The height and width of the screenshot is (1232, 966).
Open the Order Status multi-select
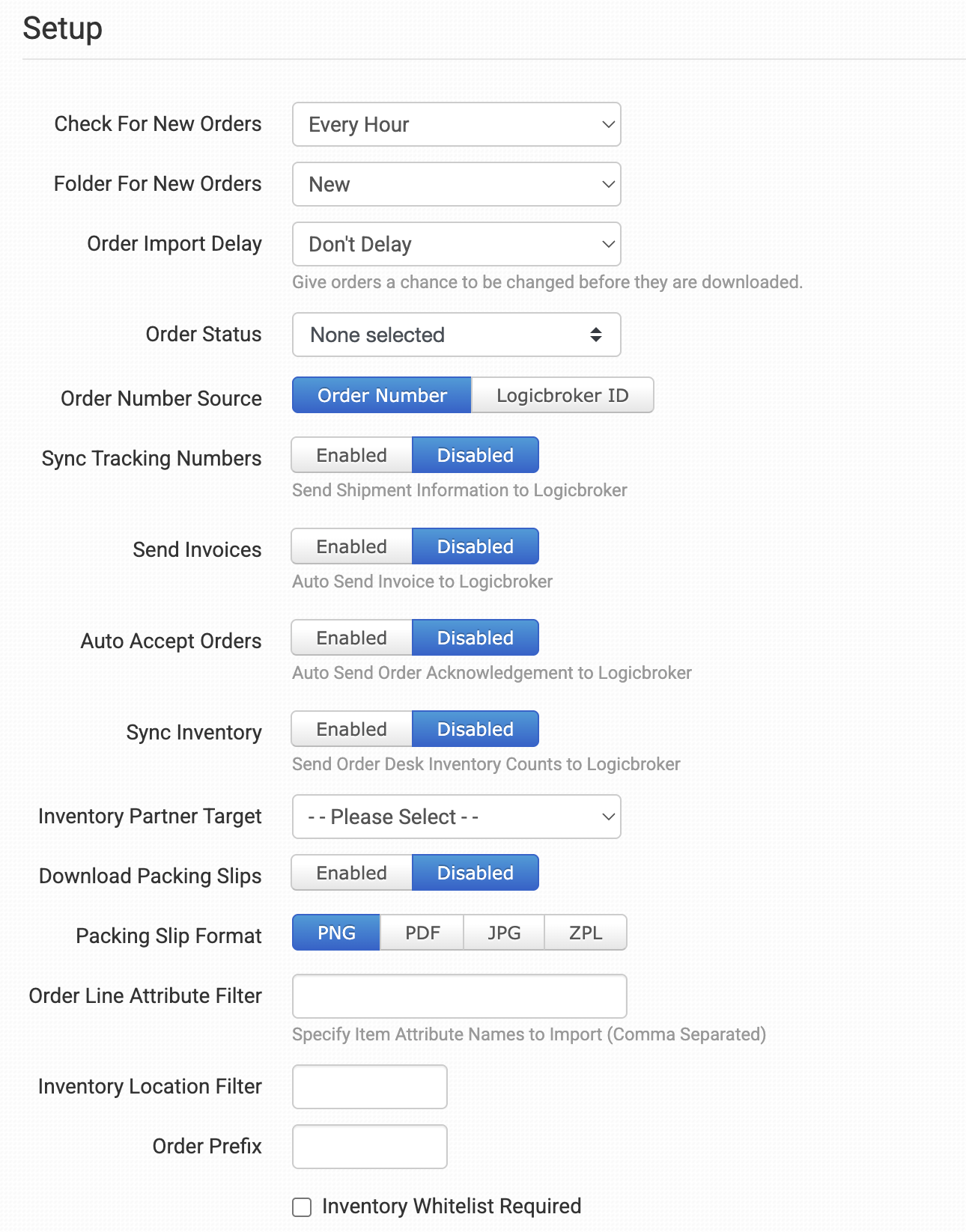click(456, 335)
